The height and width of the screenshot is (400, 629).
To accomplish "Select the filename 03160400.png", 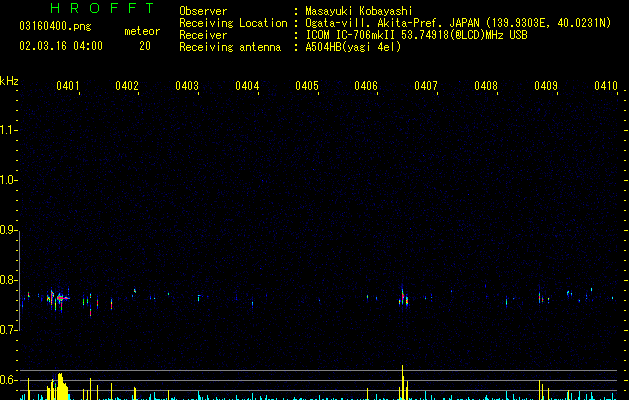I will [x=55, y=26].
